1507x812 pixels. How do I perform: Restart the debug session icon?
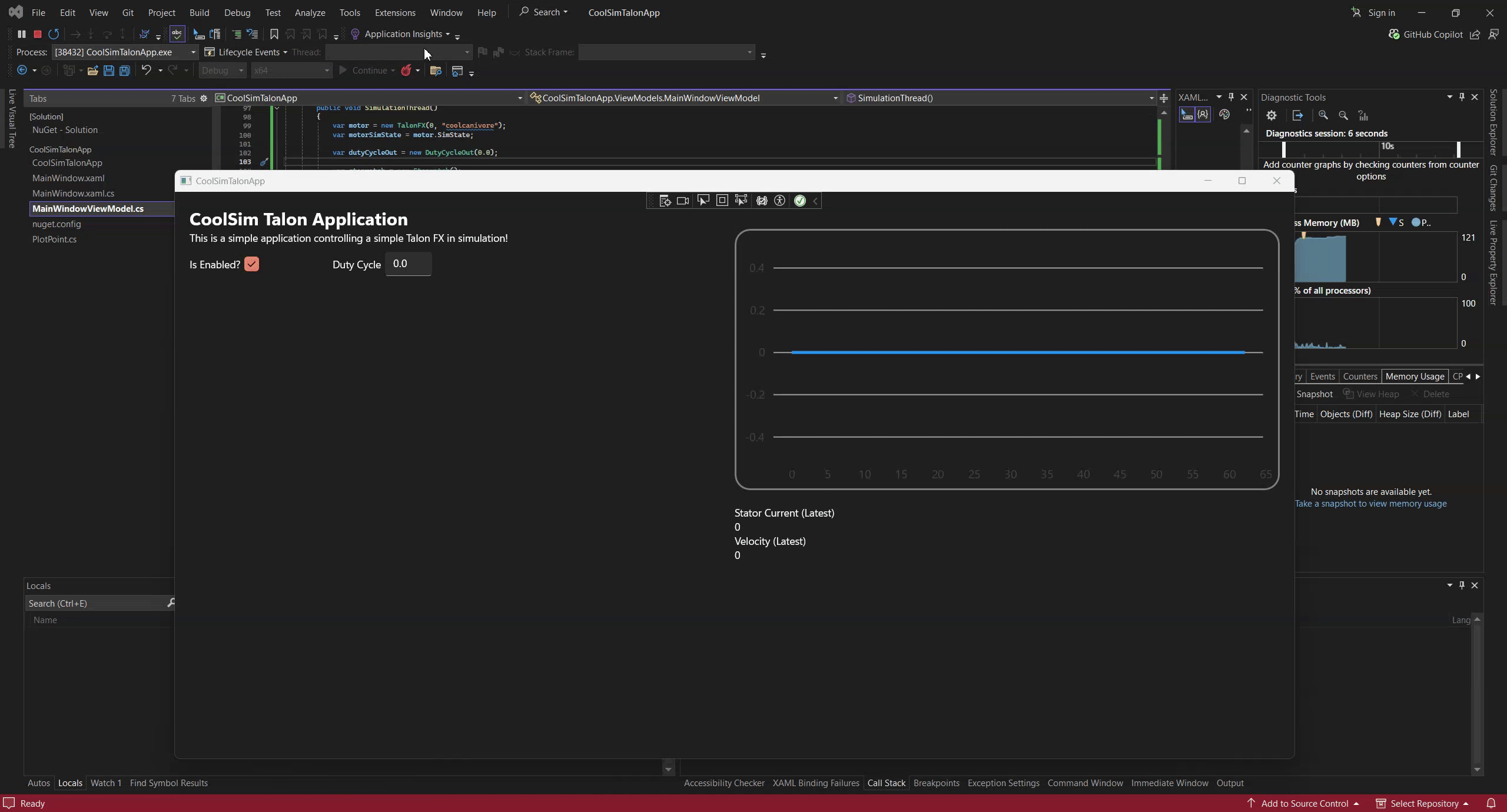(54, 34)
